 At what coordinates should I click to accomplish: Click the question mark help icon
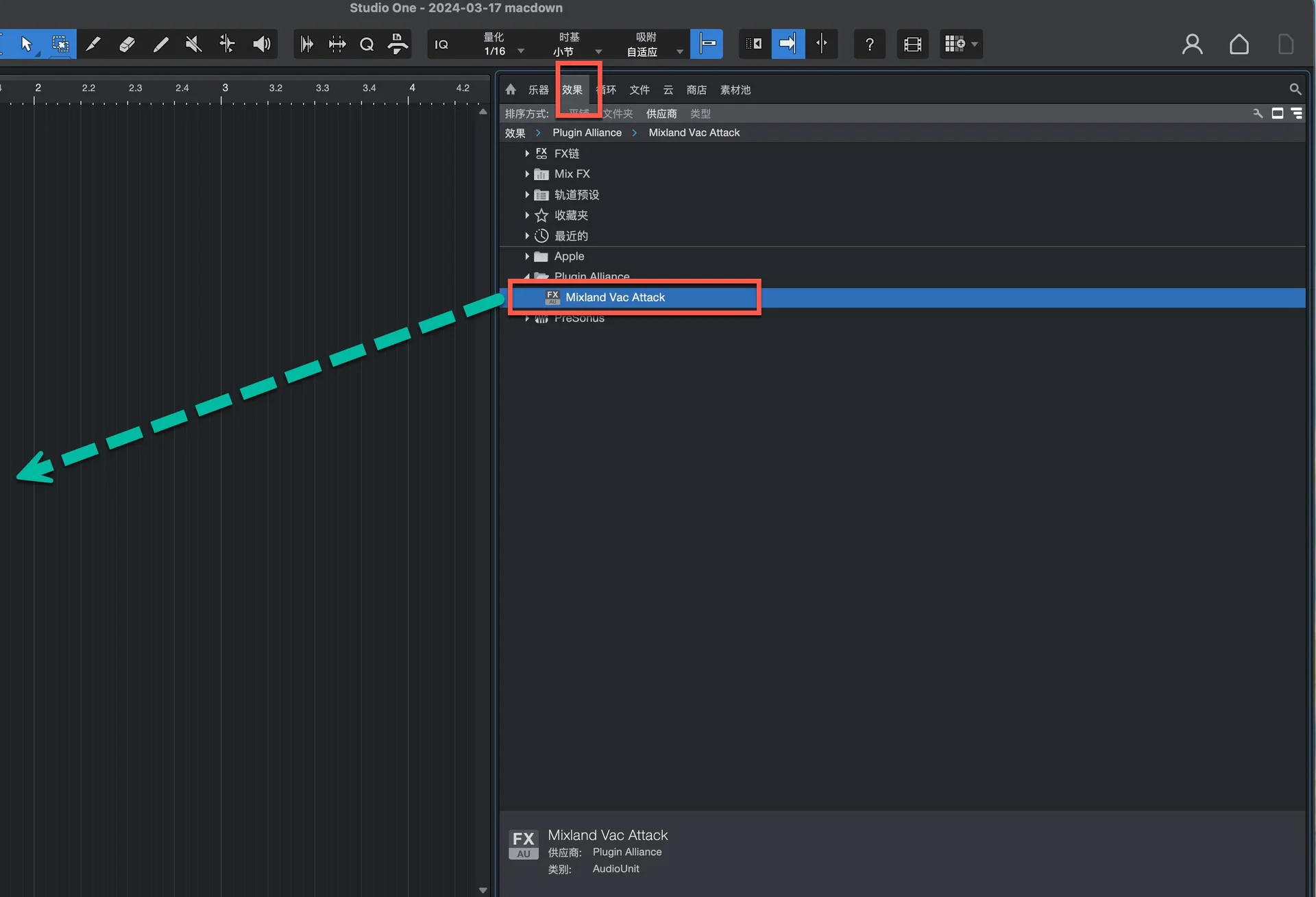869,45
